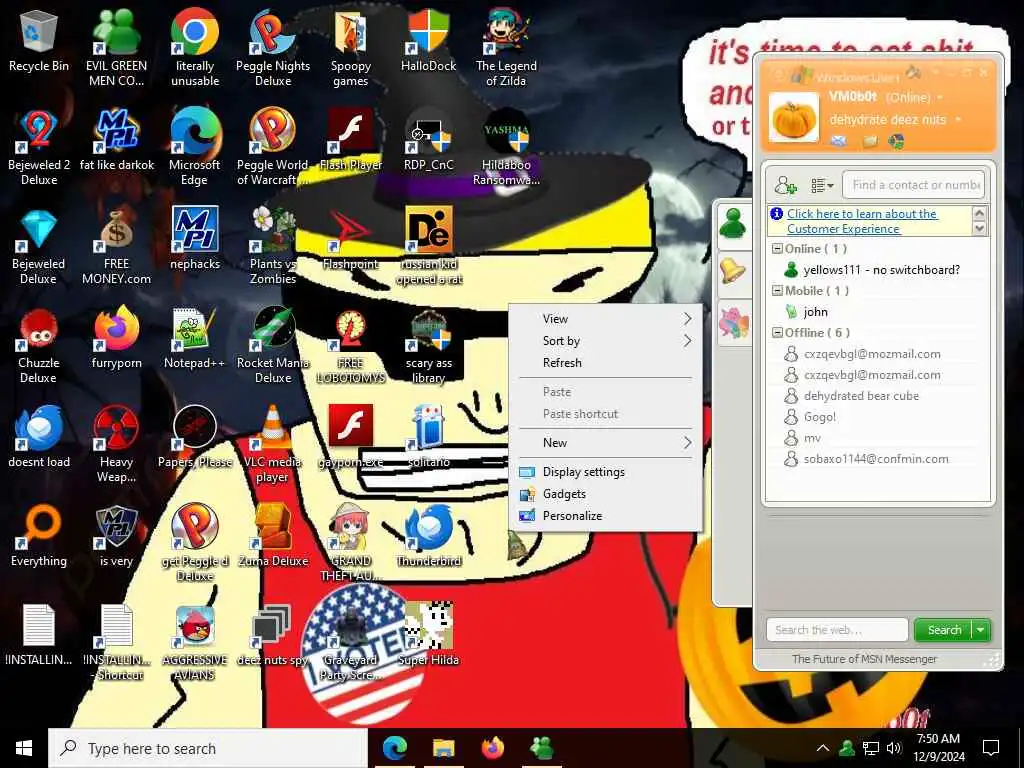
Task: Select Personalize in the context menu
Action: pos(605,516)
